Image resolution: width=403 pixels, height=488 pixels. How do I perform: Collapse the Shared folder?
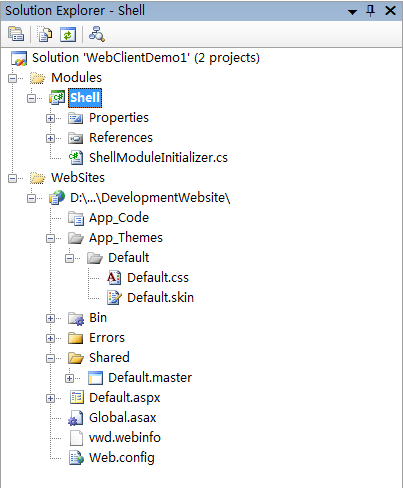pyautogui.click(x=51, y=359)
